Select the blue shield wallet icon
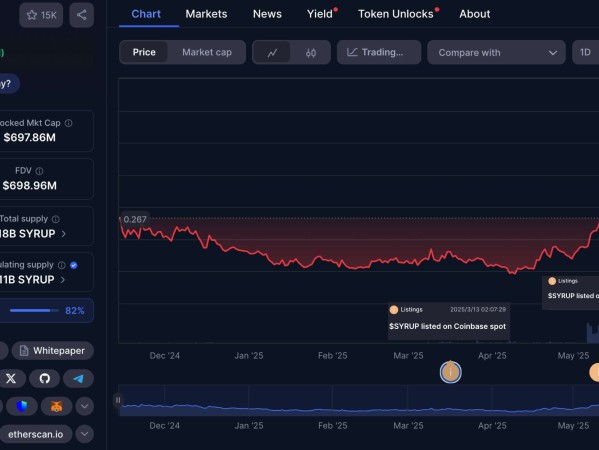Screen dimensions: 599x450 (x=22, y=406)
